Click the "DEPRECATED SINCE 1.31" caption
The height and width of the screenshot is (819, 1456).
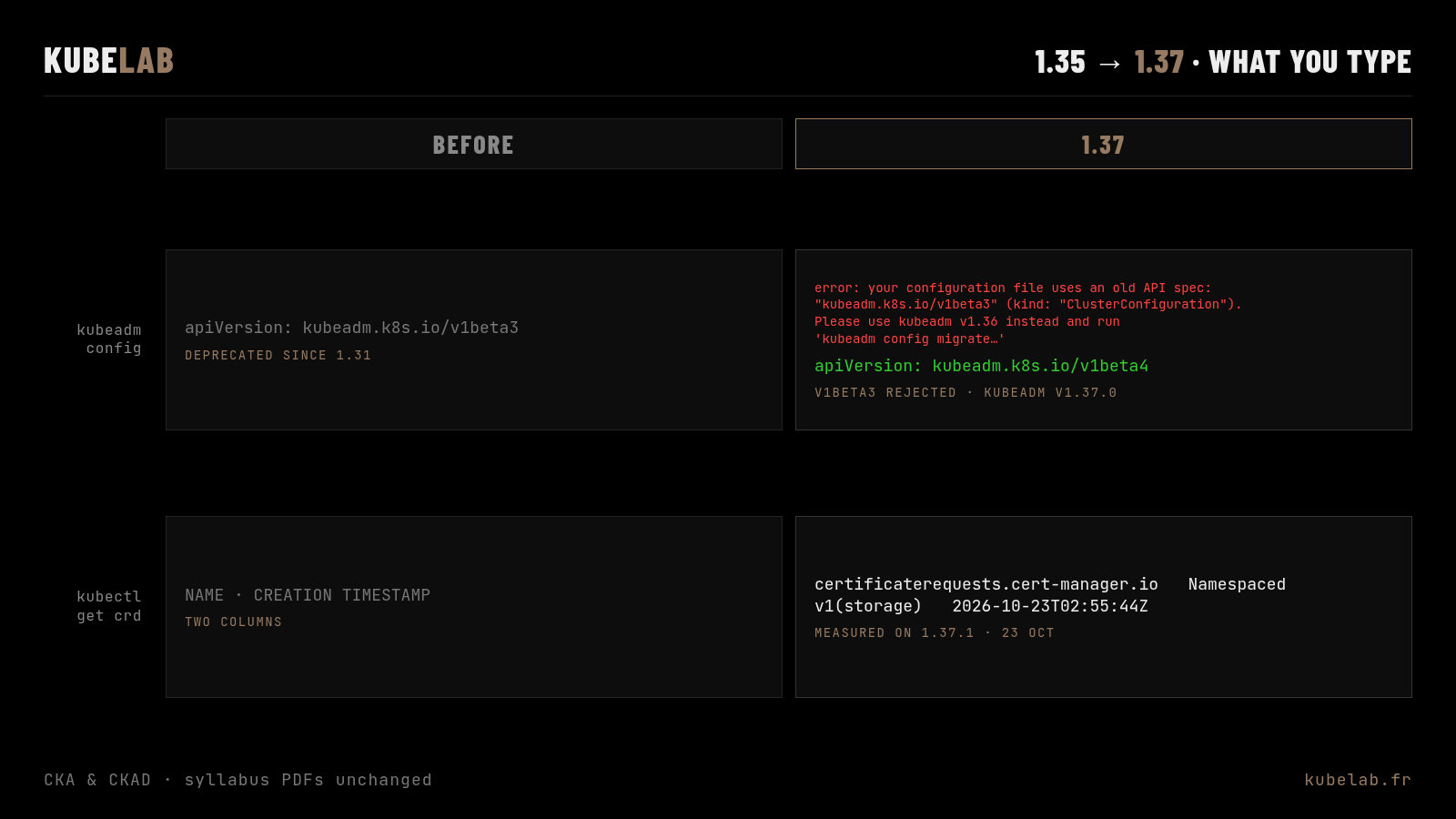click(x=278, y=355)
